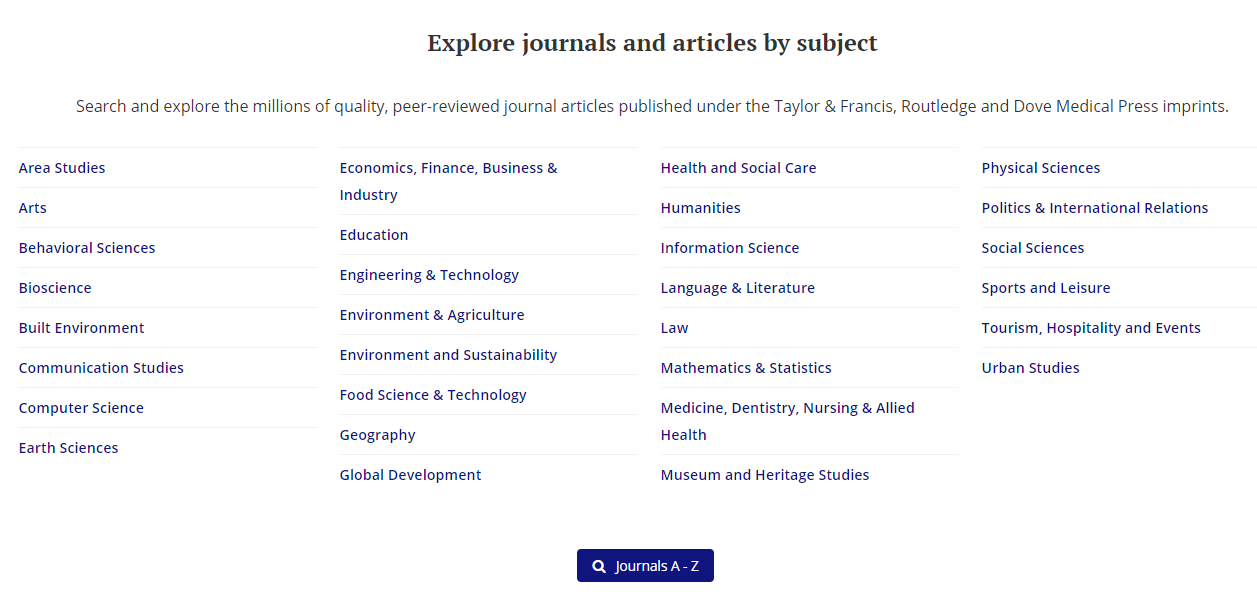
Task: Open Engineering & Technology journals
Action: (429, 275)
